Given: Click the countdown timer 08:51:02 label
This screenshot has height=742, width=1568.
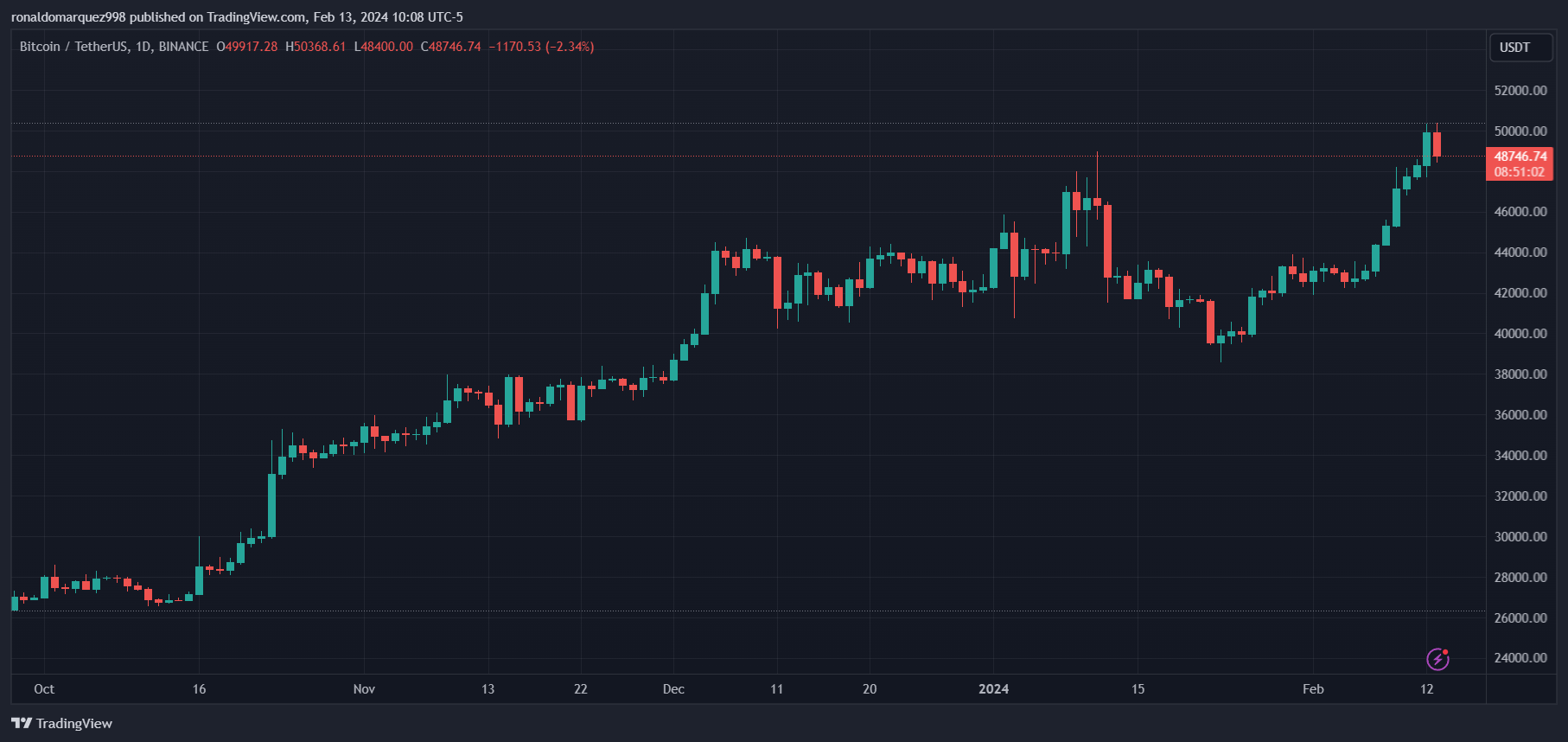Looking at the screenshot, I should coord(1520,172).
